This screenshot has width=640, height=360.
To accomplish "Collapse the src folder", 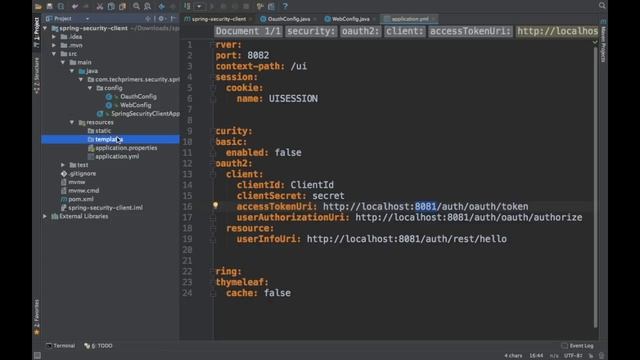I will pos(54,54).
